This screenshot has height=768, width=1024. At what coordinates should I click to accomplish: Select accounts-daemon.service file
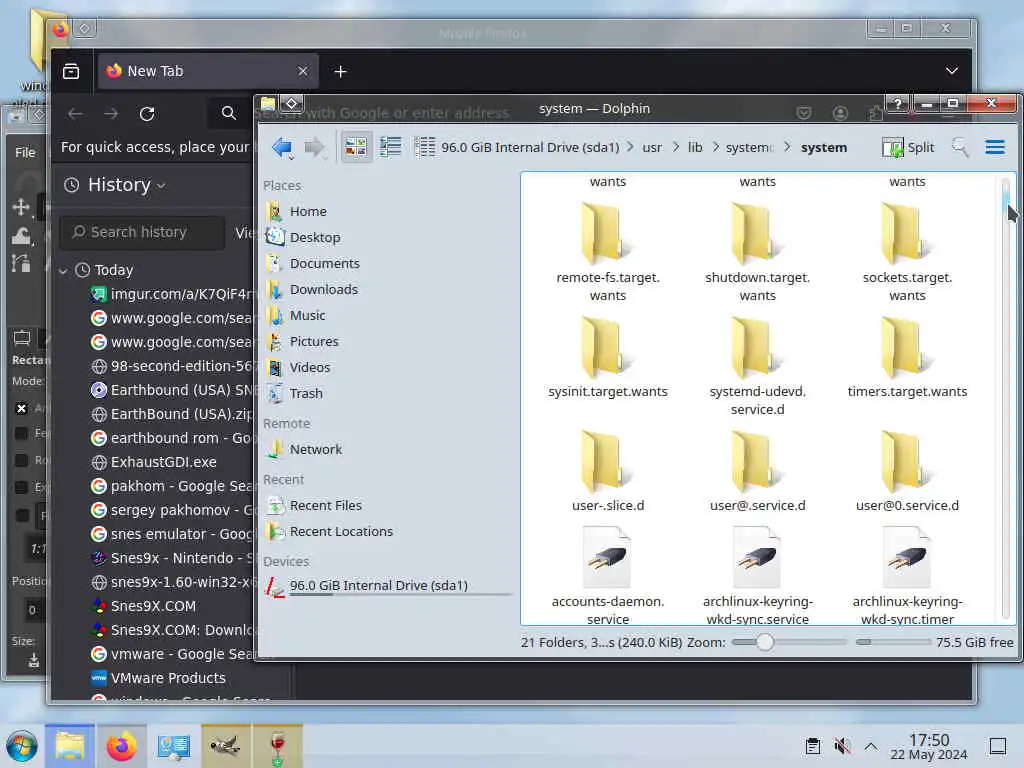(x=607, y=575)
